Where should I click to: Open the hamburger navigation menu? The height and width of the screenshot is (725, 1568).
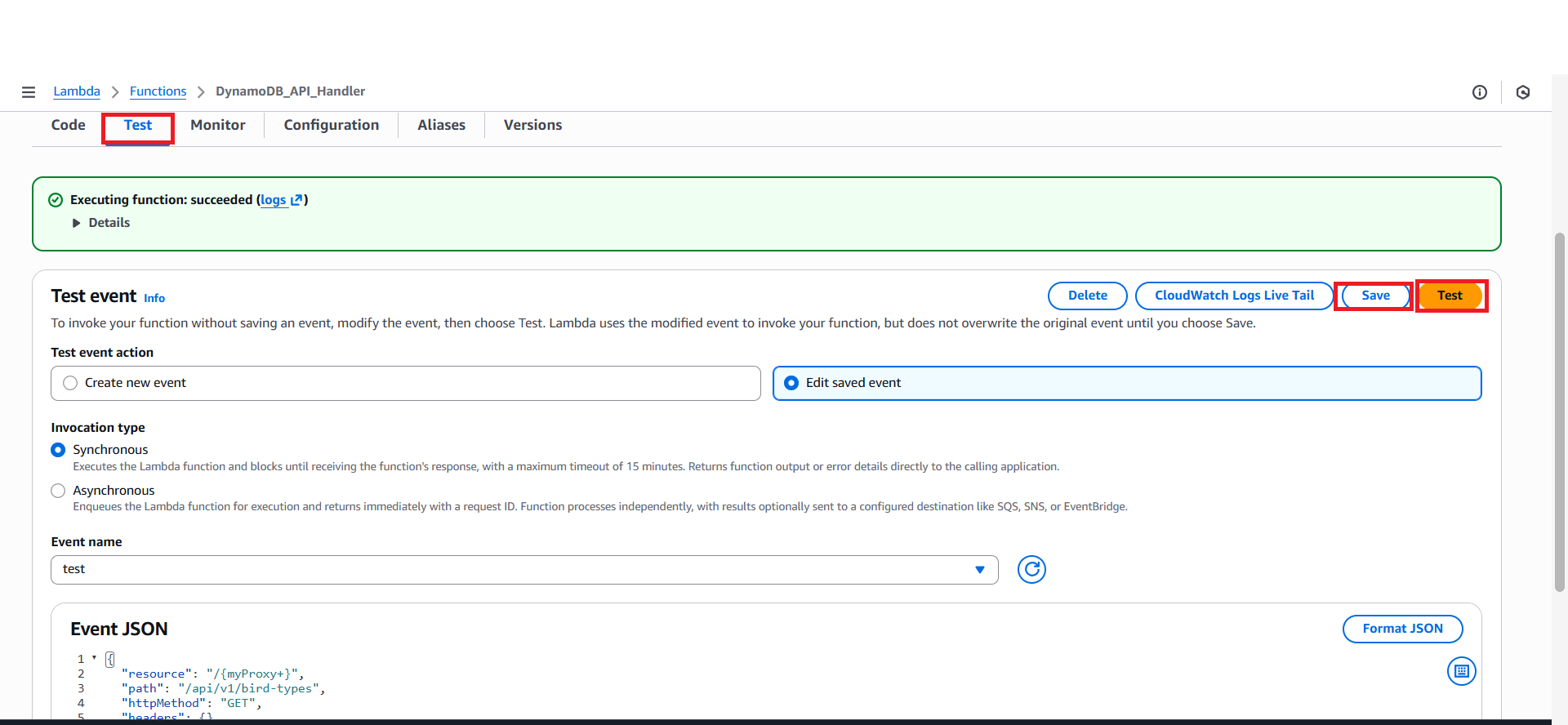coord(29,92)
